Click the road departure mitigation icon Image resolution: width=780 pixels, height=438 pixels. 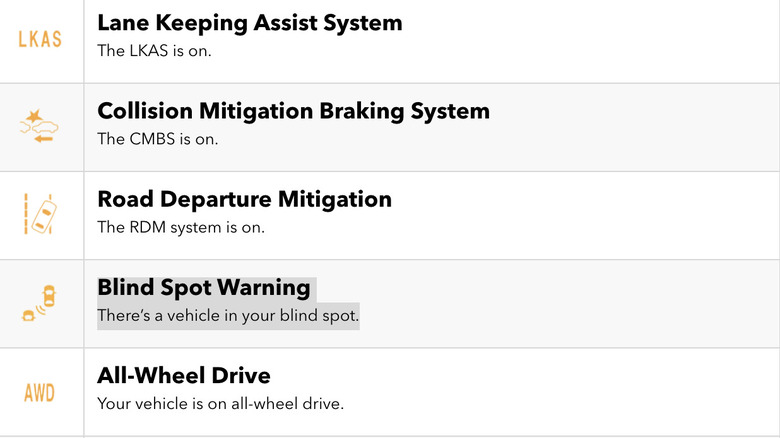click(x=40, y=215)
